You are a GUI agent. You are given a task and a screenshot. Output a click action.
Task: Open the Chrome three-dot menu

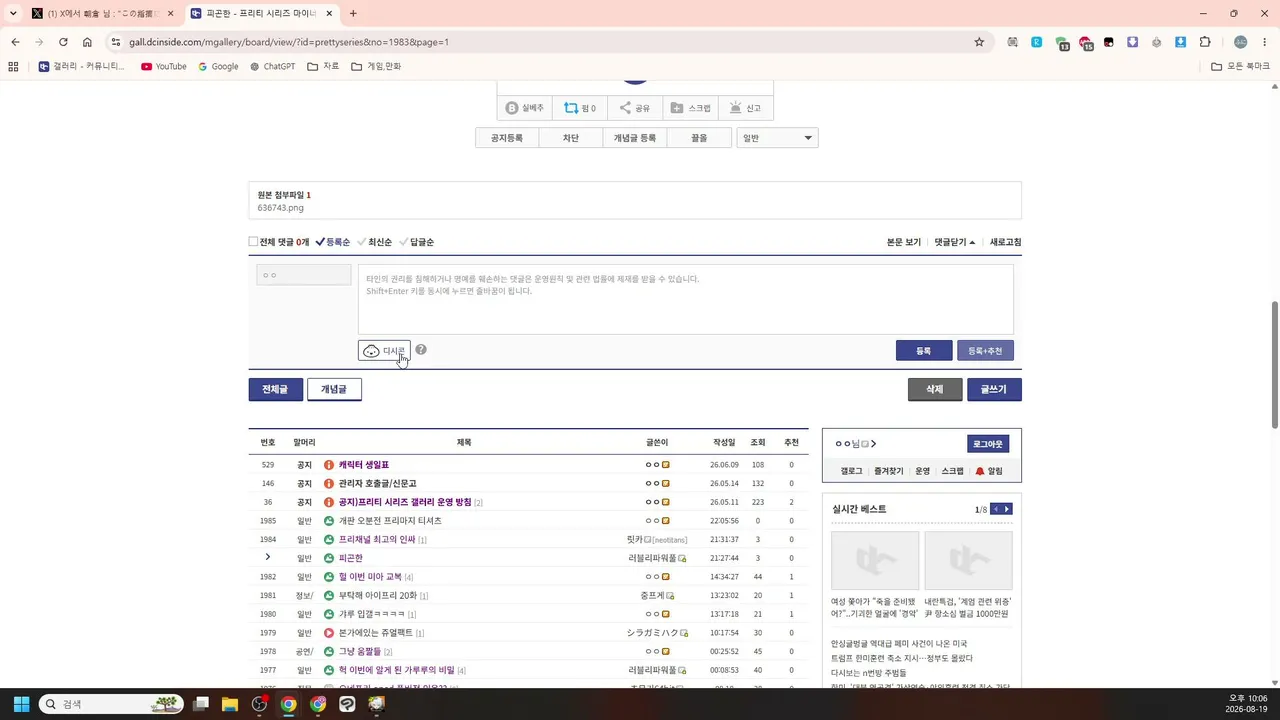(x=1265, y=42)
